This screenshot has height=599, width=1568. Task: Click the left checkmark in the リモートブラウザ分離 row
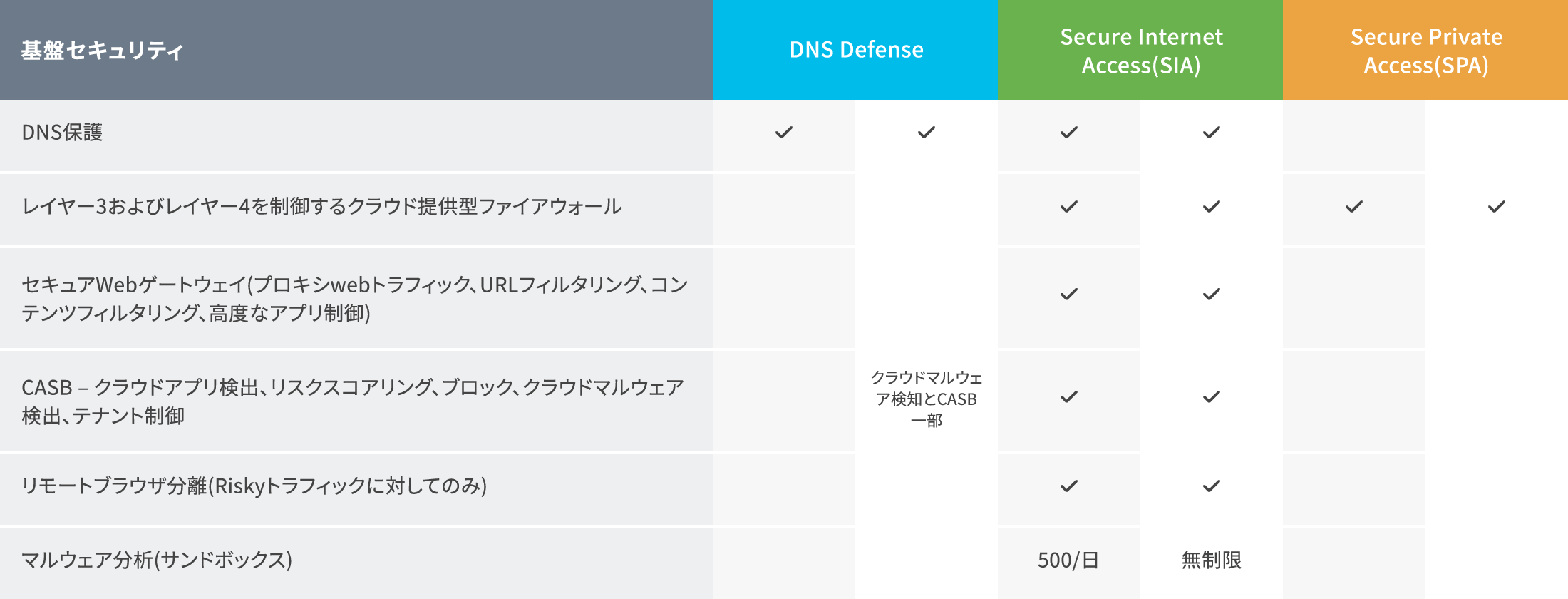(x=1069, y=486)
